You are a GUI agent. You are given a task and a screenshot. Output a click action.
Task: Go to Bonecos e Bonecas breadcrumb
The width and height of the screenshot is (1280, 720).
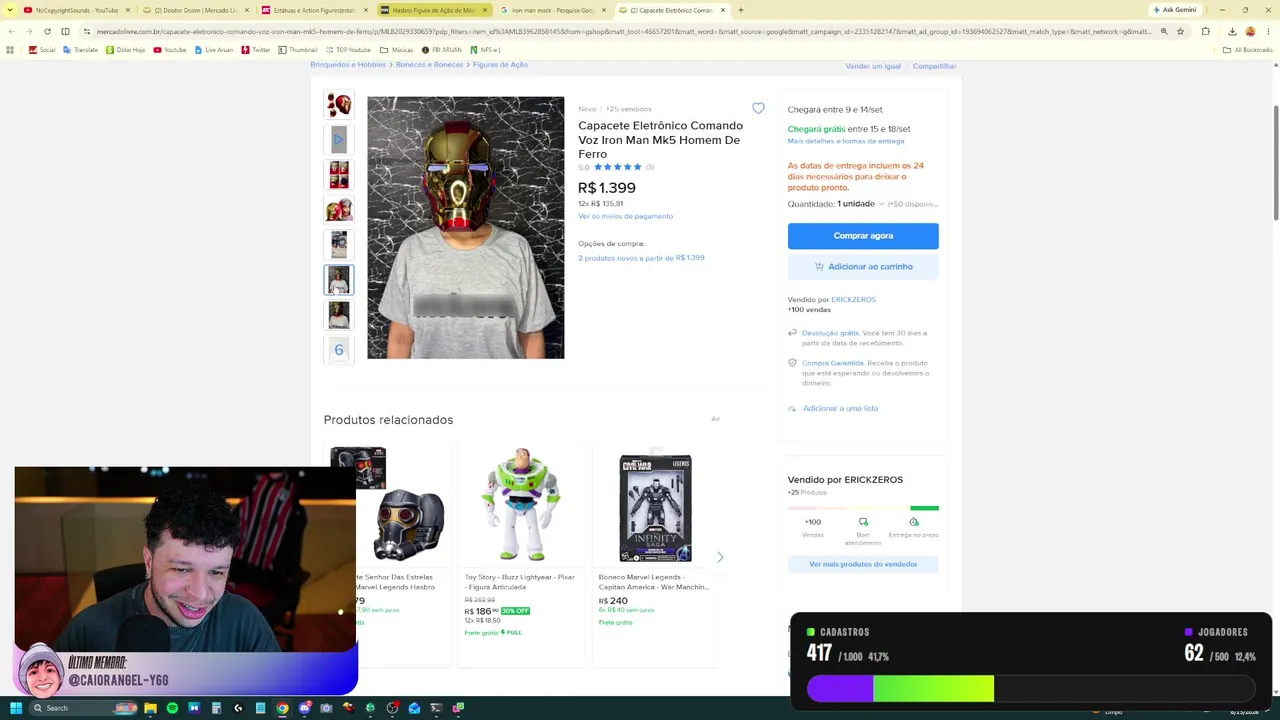click(x=429, y=65)
